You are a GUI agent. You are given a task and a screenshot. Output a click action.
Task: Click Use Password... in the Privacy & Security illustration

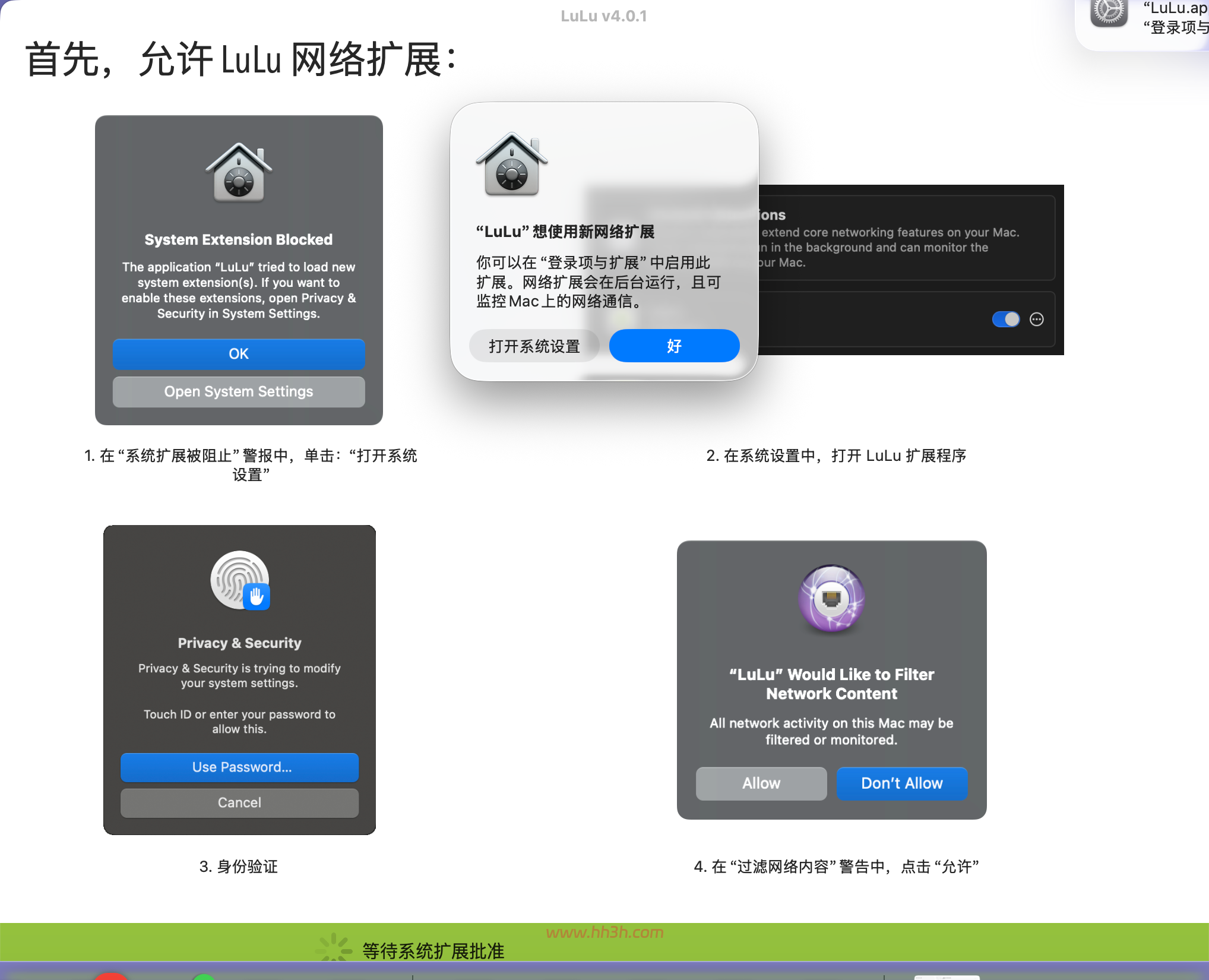[x=240, y=767]
